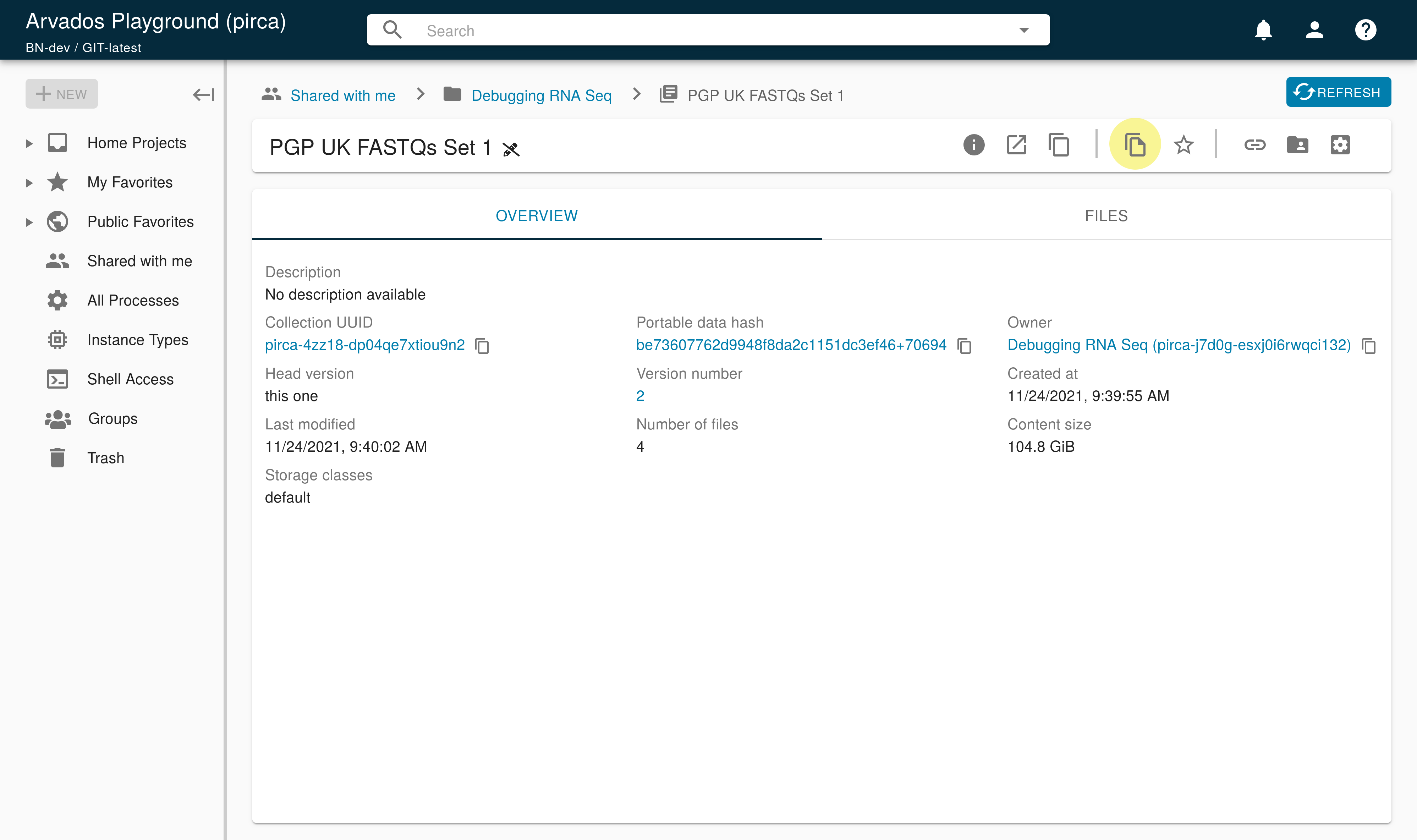The image size is (1417, 840).
Task: Copy the Collection UUID to clipboard
Action: coord(482,346)
